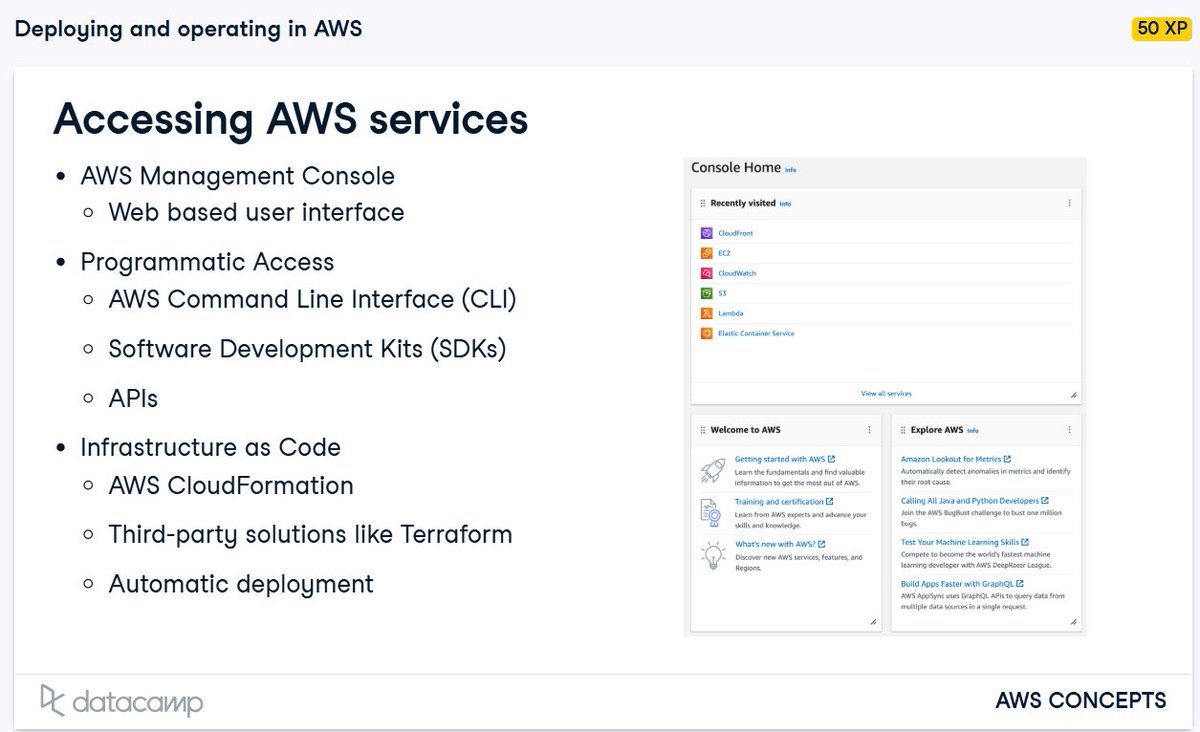Click the Lambda service icon
Viewport: 1200px width, 732px height.
706,313
